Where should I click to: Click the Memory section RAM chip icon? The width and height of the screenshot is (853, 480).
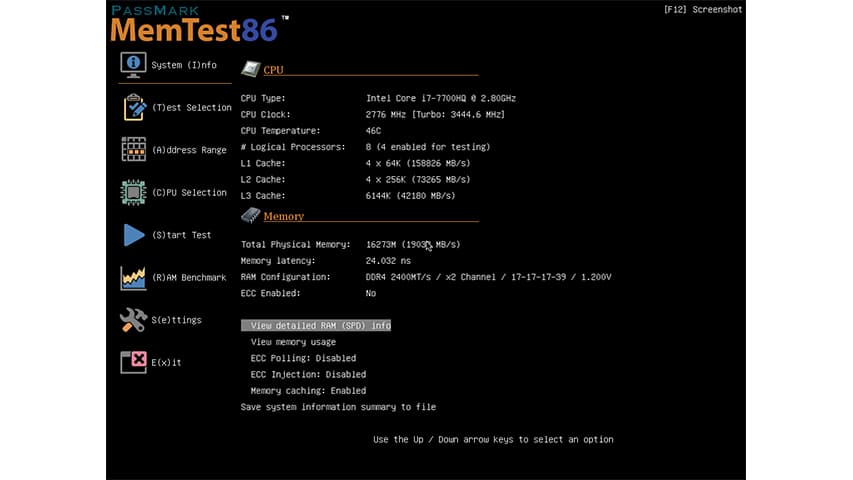coord(250,216)
